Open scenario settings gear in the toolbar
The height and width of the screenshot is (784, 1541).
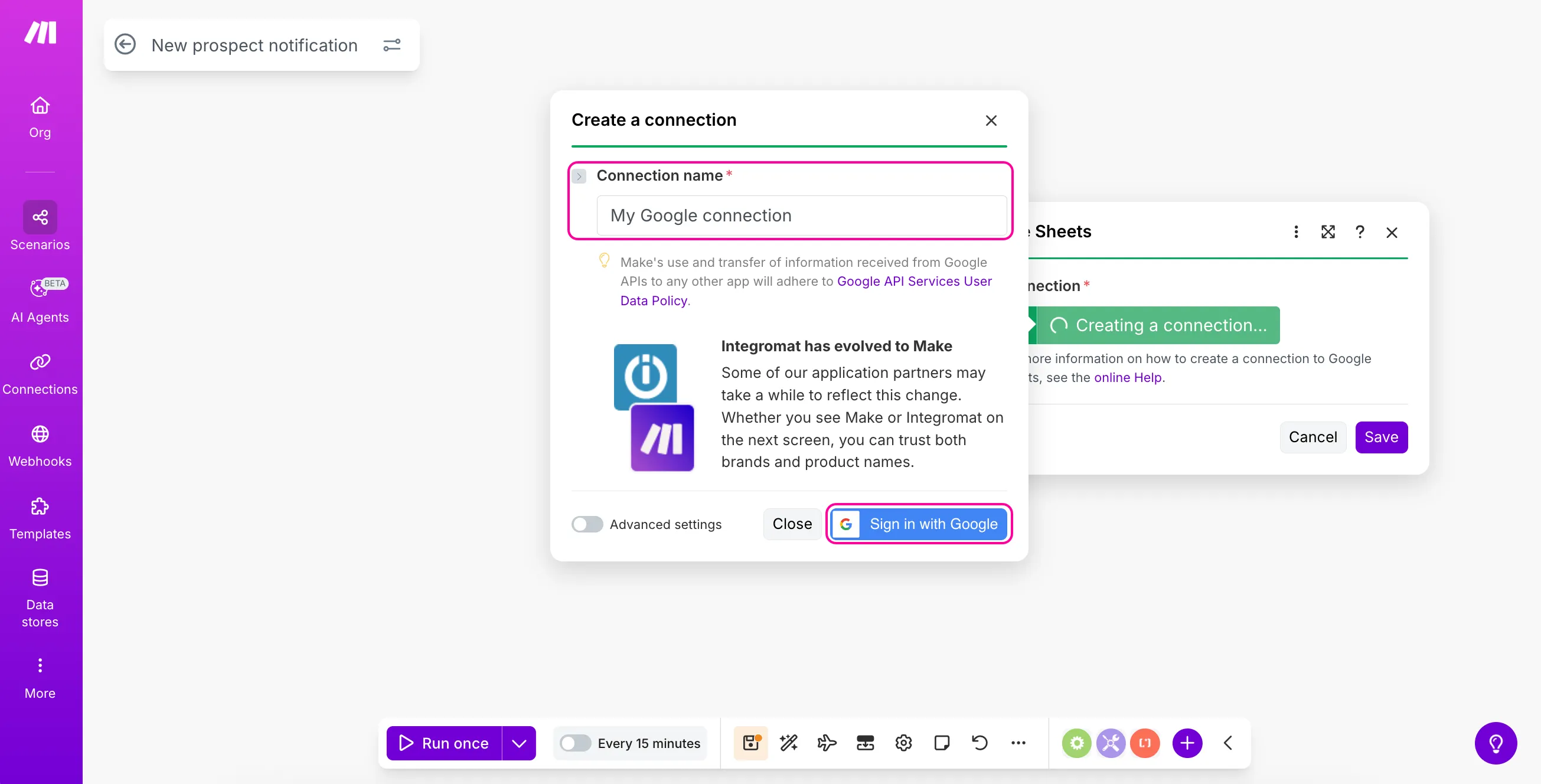904,743
